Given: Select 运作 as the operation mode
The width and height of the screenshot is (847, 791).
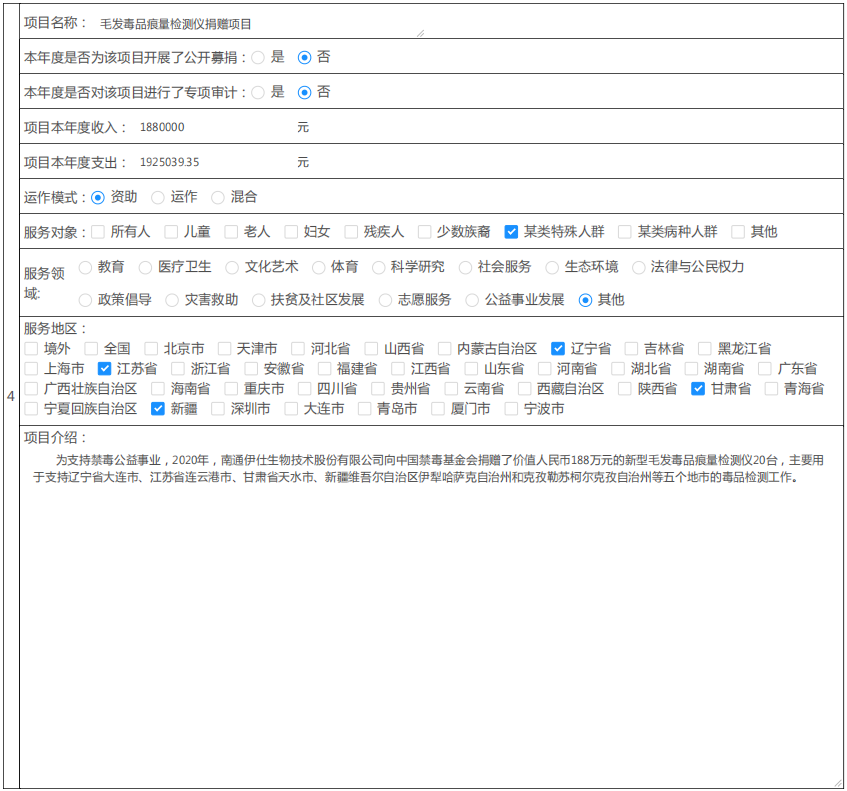Looking at the screenshot, I should [158, 198].
